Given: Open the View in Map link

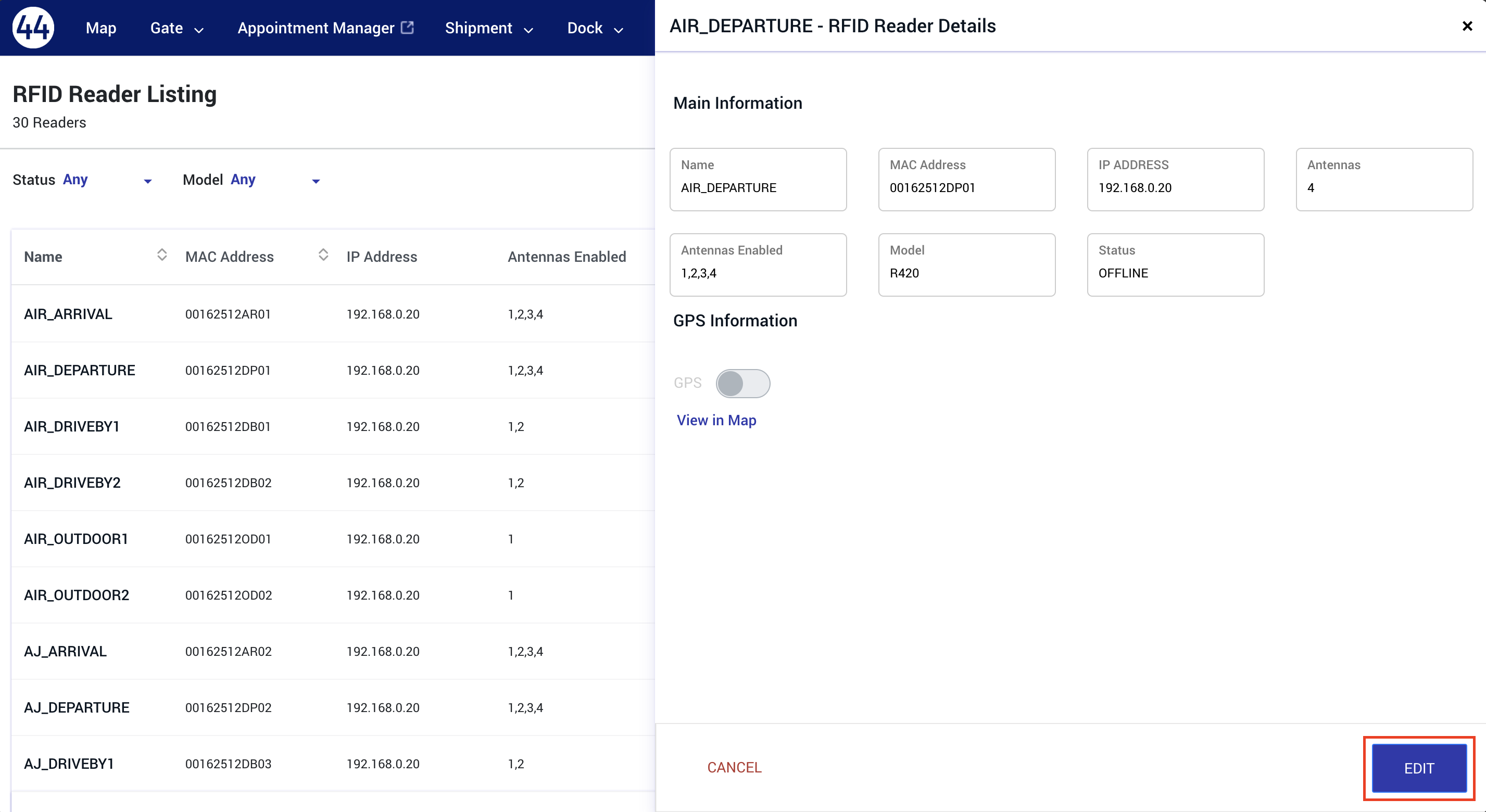Looking at the screenshot, I should 716,421.
